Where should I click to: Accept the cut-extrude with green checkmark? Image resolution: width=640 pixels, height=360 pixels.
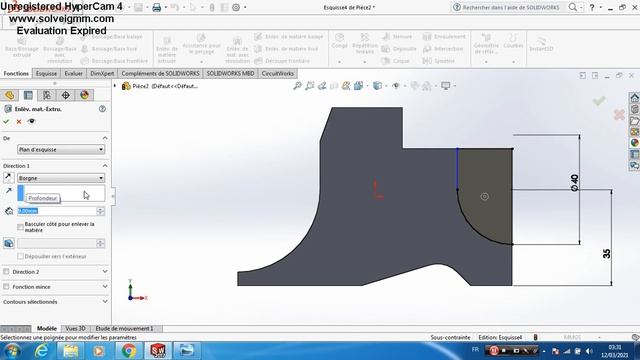click(6, 121)
